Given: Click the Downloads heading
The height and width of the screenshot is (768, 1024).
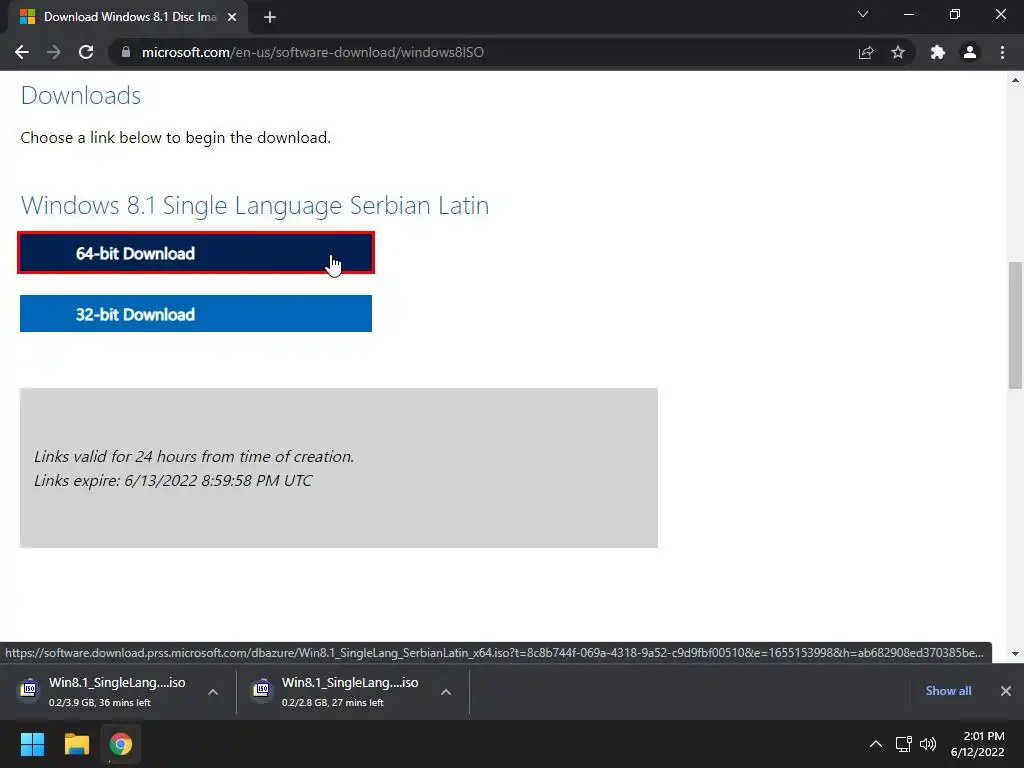Looking at the screenshot, I should 81,95.
